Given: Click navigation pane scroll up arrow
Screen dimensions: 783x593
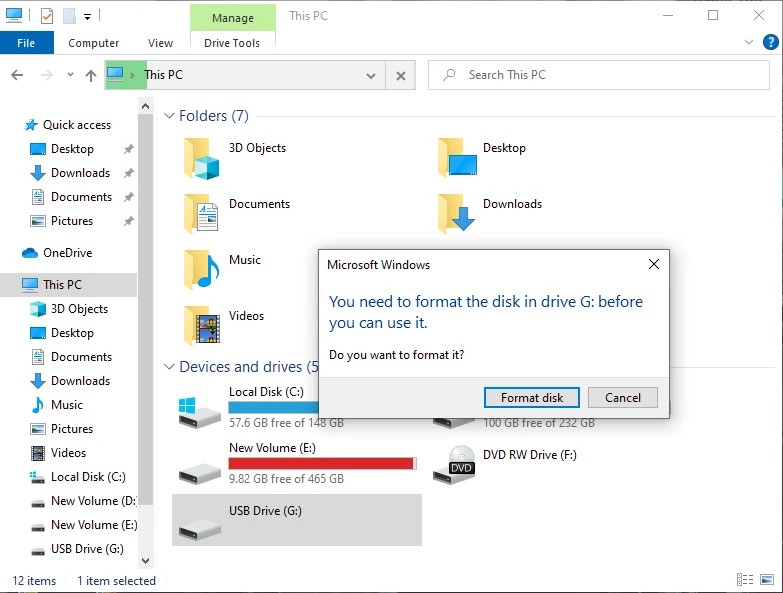Looking at the screenshot, I should (145, 106).
